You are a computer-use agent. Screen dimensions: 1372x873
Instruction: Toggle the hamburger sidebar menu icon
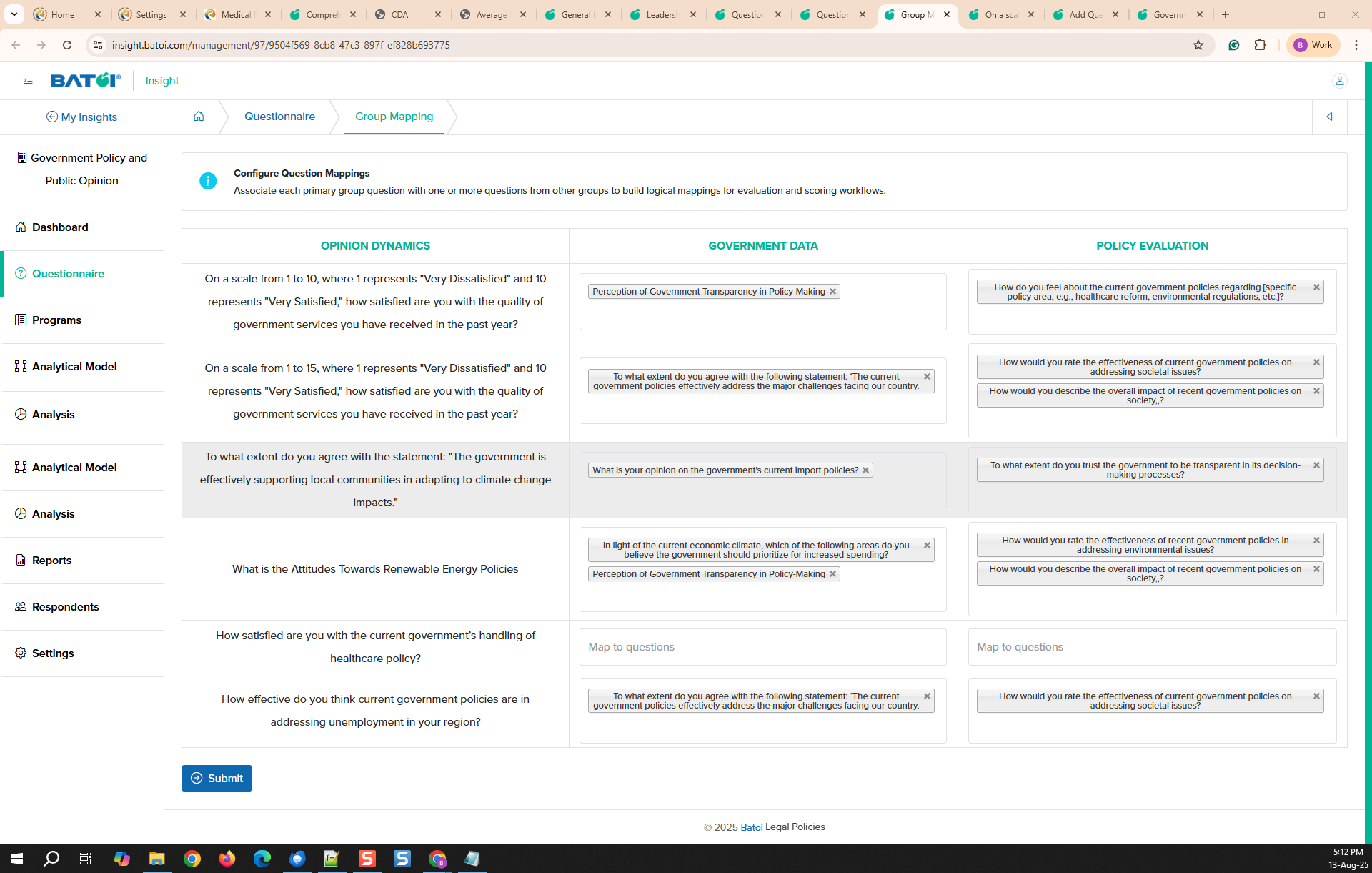[x=29, y=80]
